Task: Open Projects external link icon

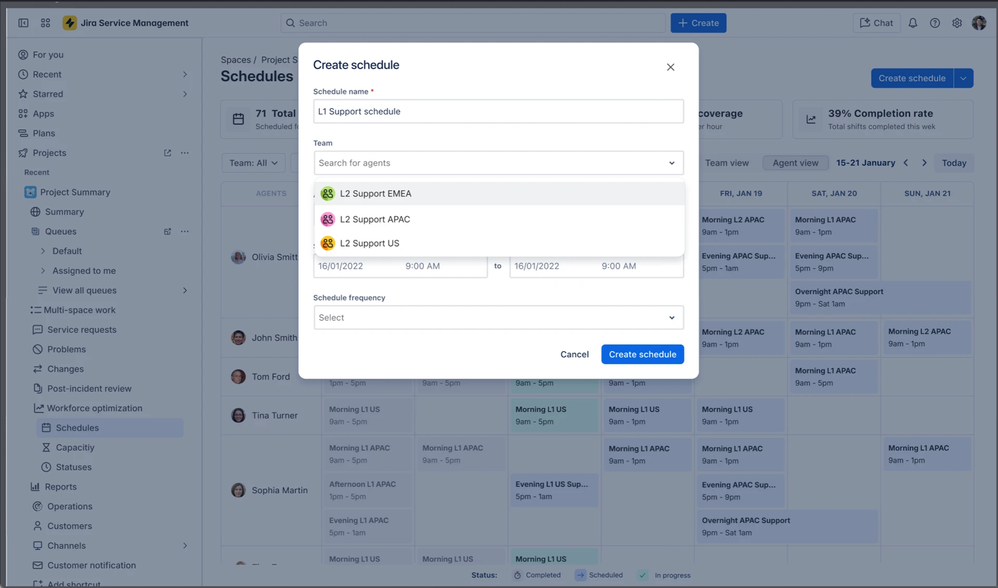Action: (x=167, y=153)
